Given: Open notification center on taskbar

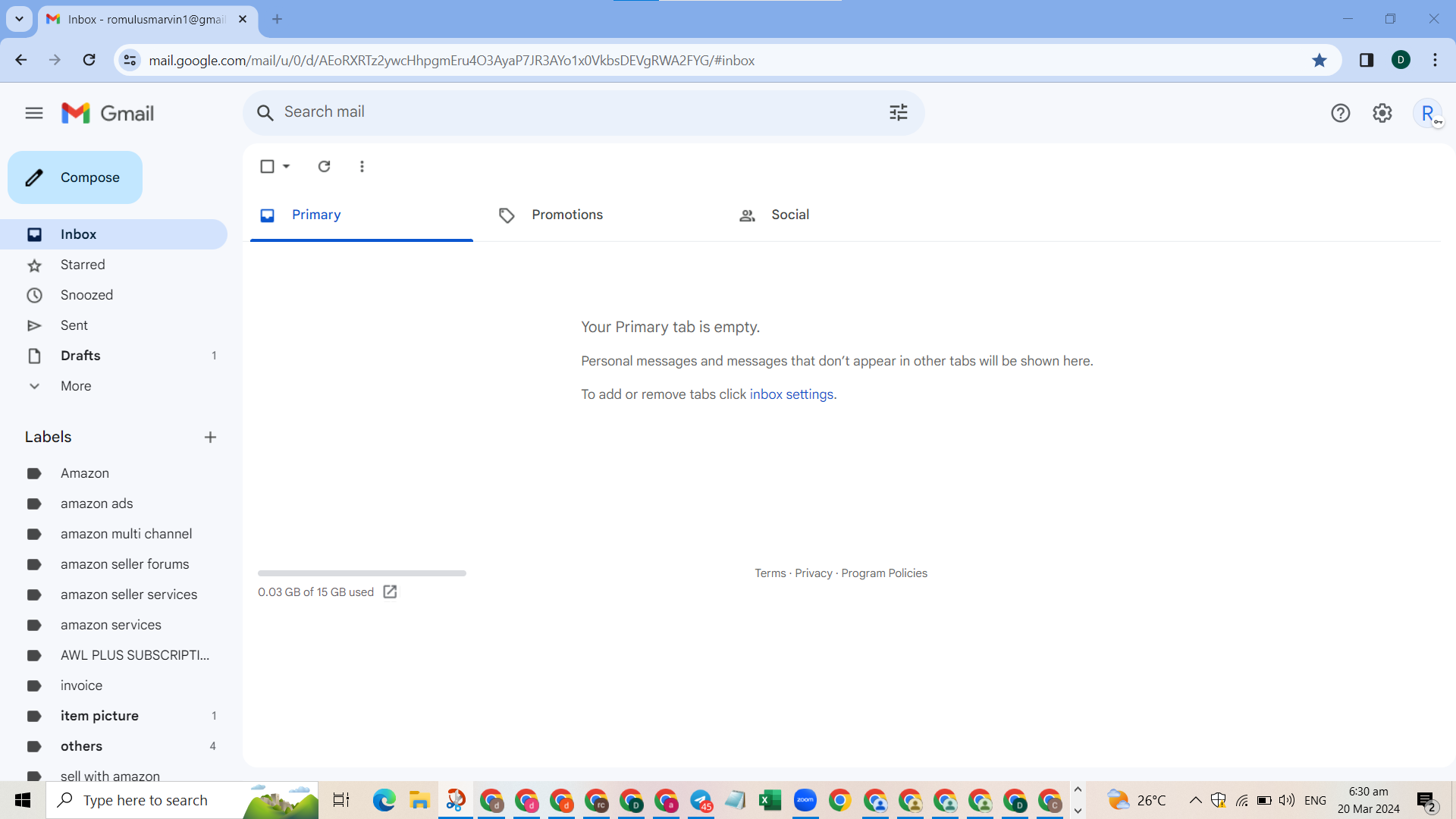Looking at the screenshot, I should (x=1426, y=801).
